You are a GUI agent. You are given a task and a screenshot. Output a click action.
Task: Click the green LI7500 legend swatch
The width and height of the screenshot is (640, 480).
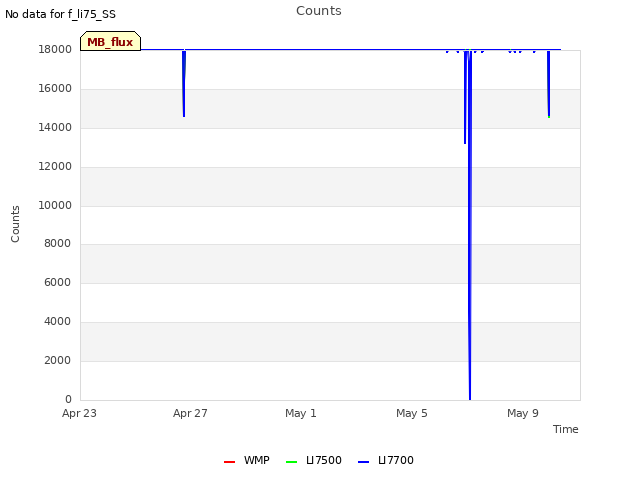click(291, 462)
